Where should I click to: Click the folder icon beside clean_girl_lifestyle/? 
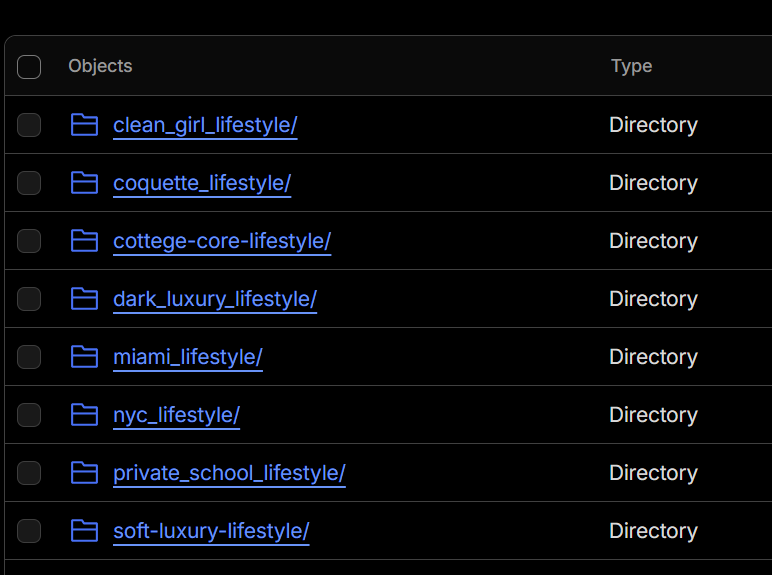(x=84, y=125)
